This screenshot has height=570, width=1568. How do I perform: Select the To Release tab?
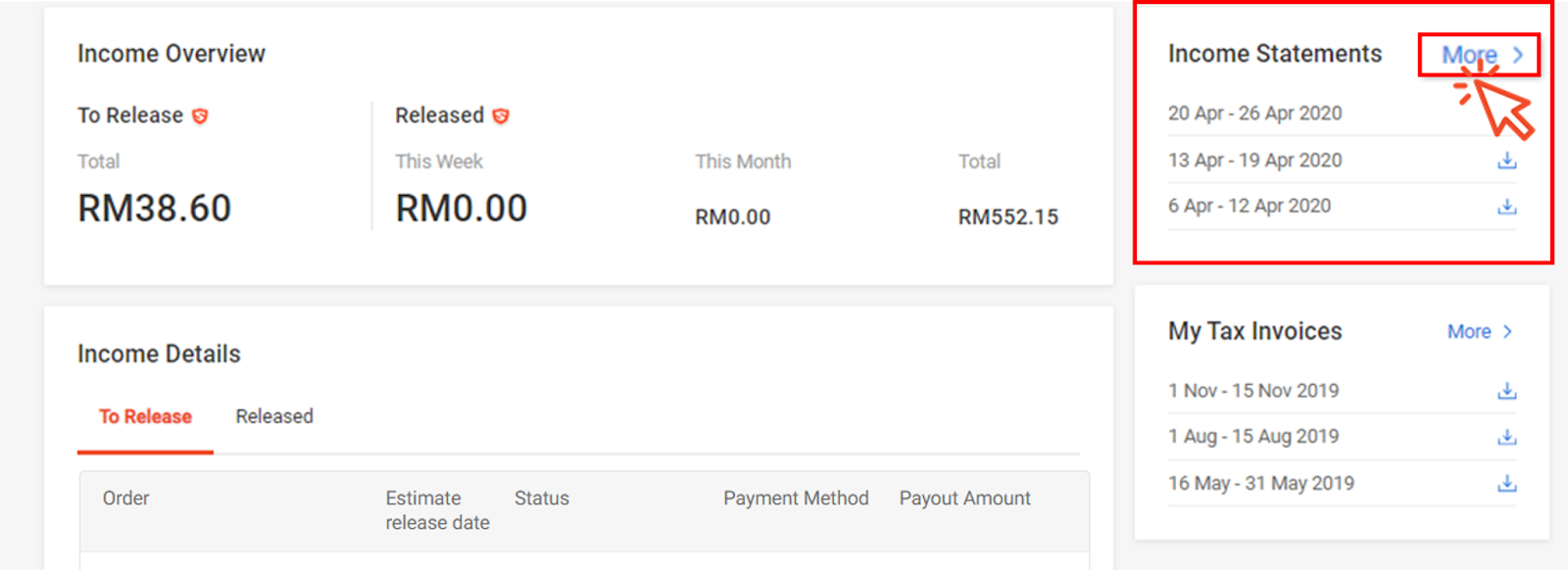[x=143, y=415]
